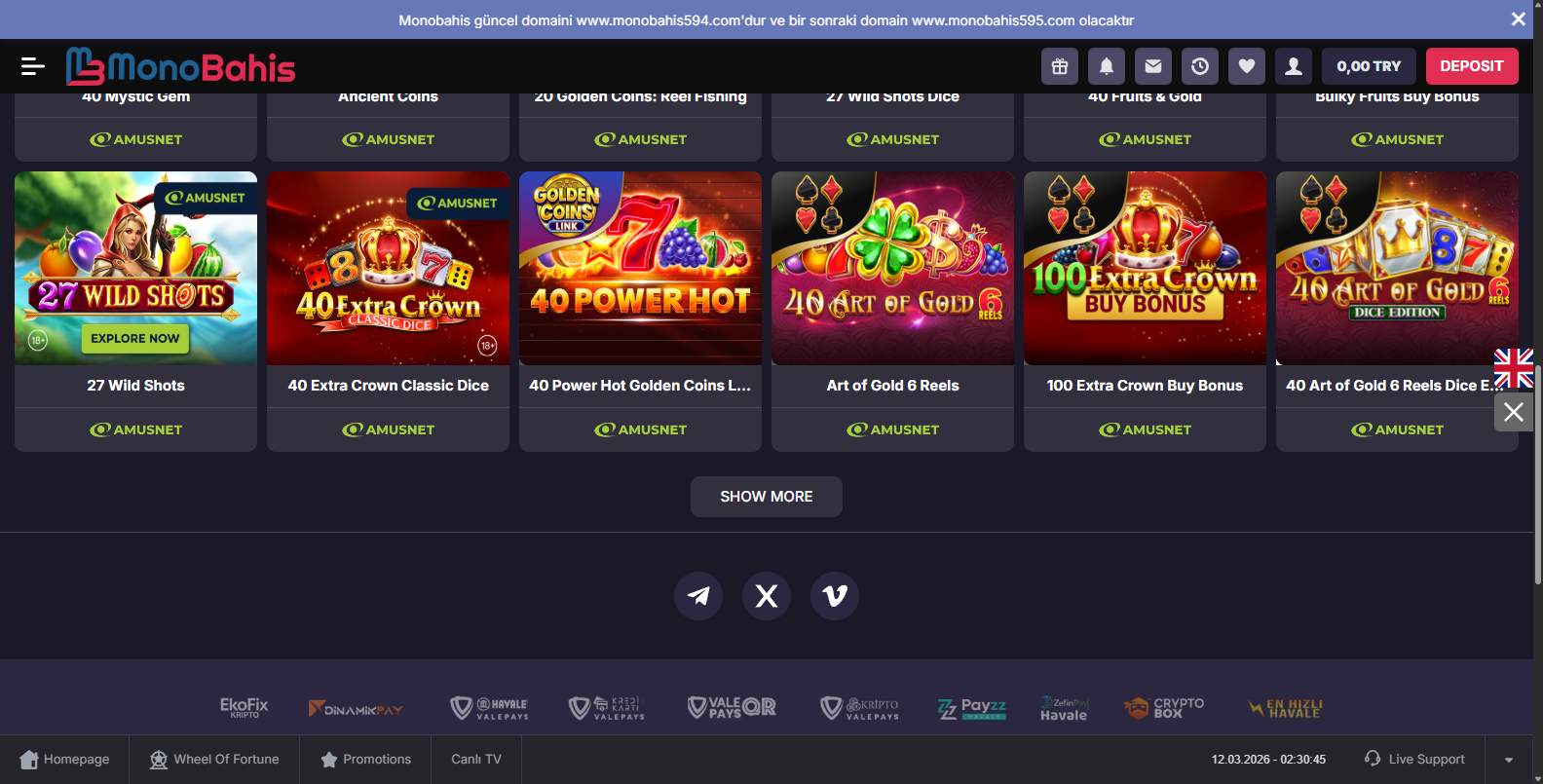Go to Wheel Of Fortune tab
1543x784 pixels.
(x=214, y=760)
